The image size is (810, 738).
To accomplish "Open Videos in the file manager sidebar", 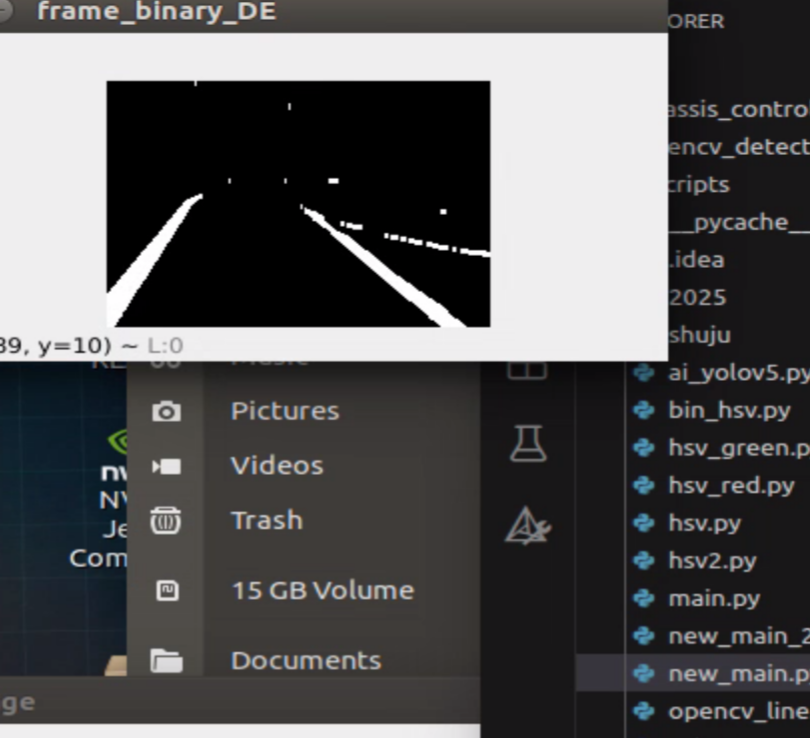I will [x=277, y=466].
